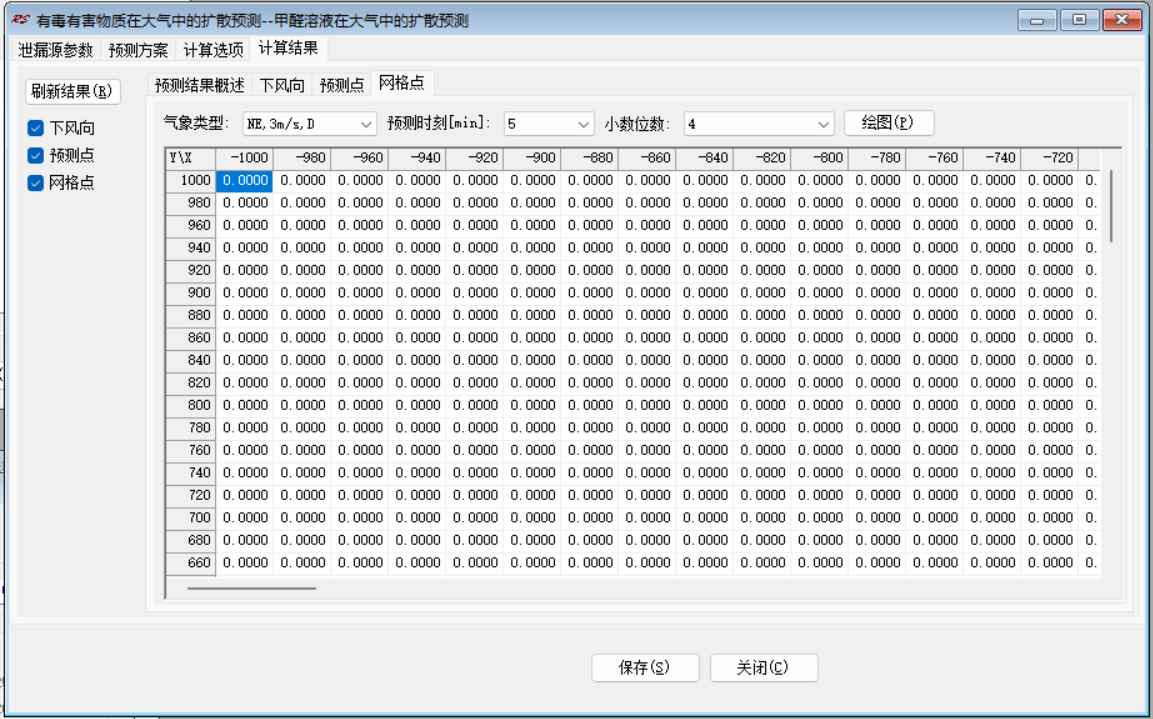Click the Y\X corner header cell
Screen dimensions: 1153x719
190,158
